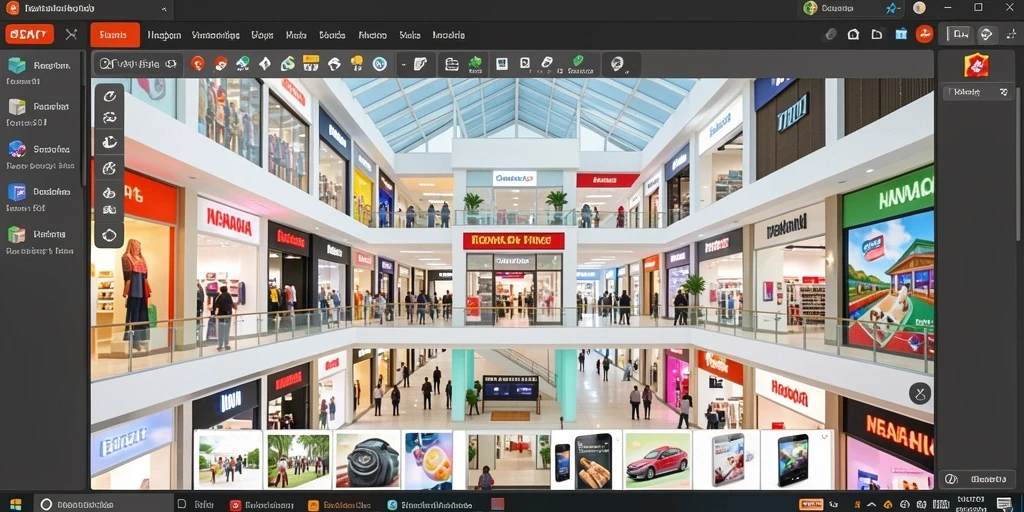The height and width of the screenshot is (512, 1024).
Task: Select the bottom tool in floating vertical palette
Action: coord(109,235)
